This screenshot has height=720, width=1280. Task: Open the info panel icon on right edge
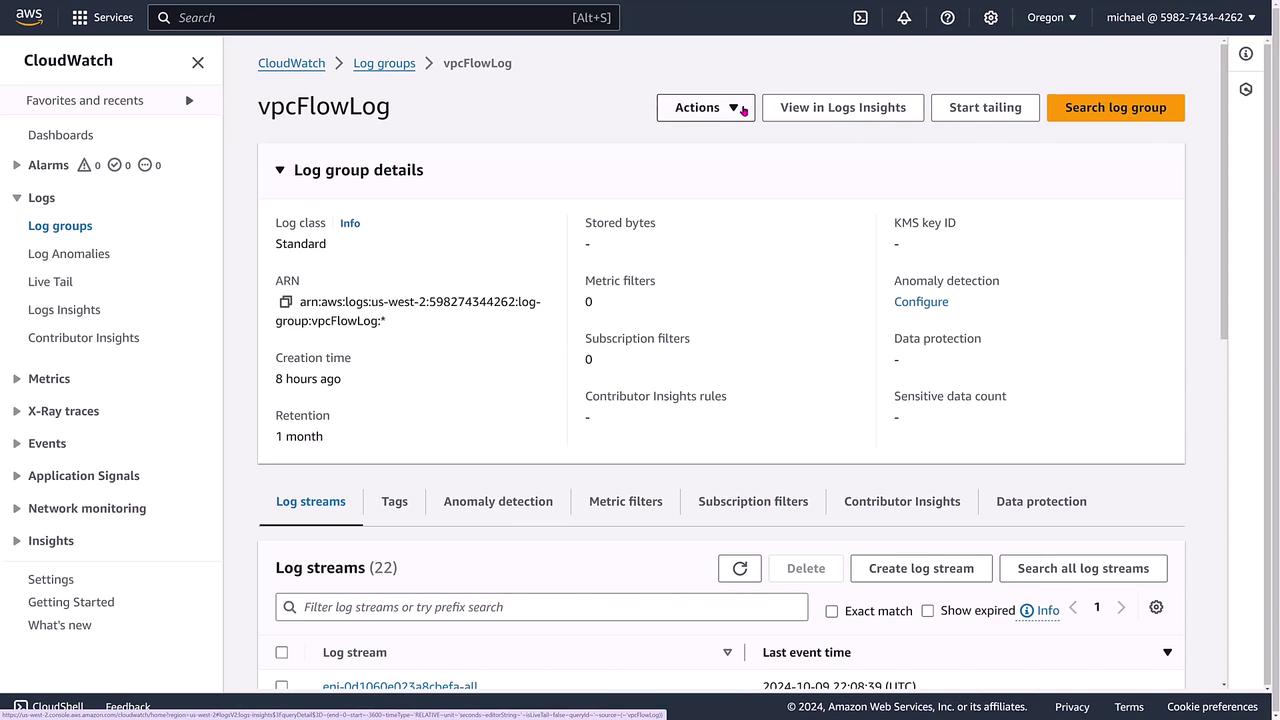pos(1246,54)
